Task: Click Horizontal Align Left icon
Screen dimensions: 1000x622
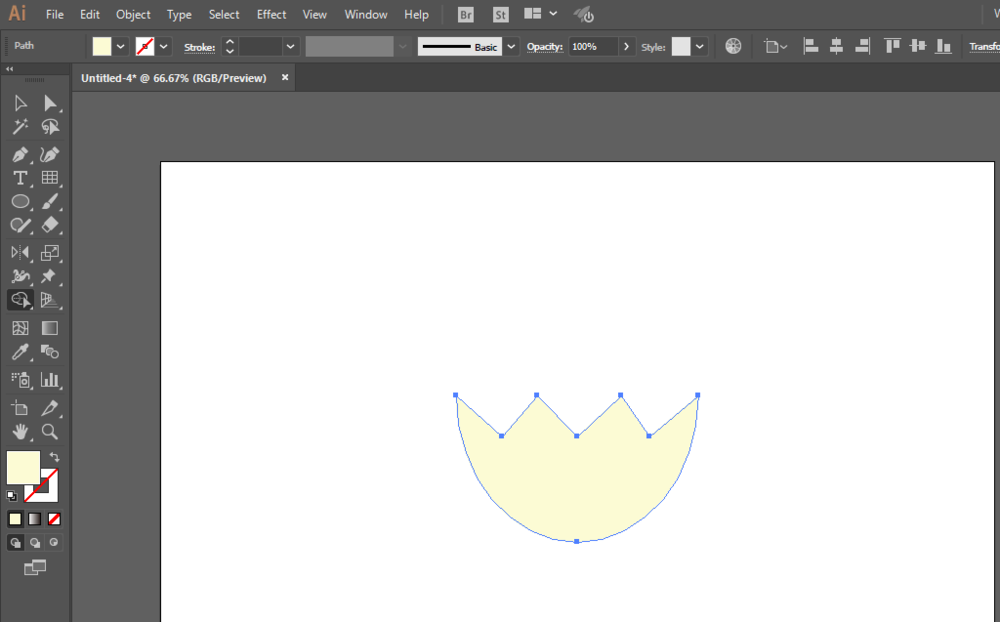Action: point(811,46)
